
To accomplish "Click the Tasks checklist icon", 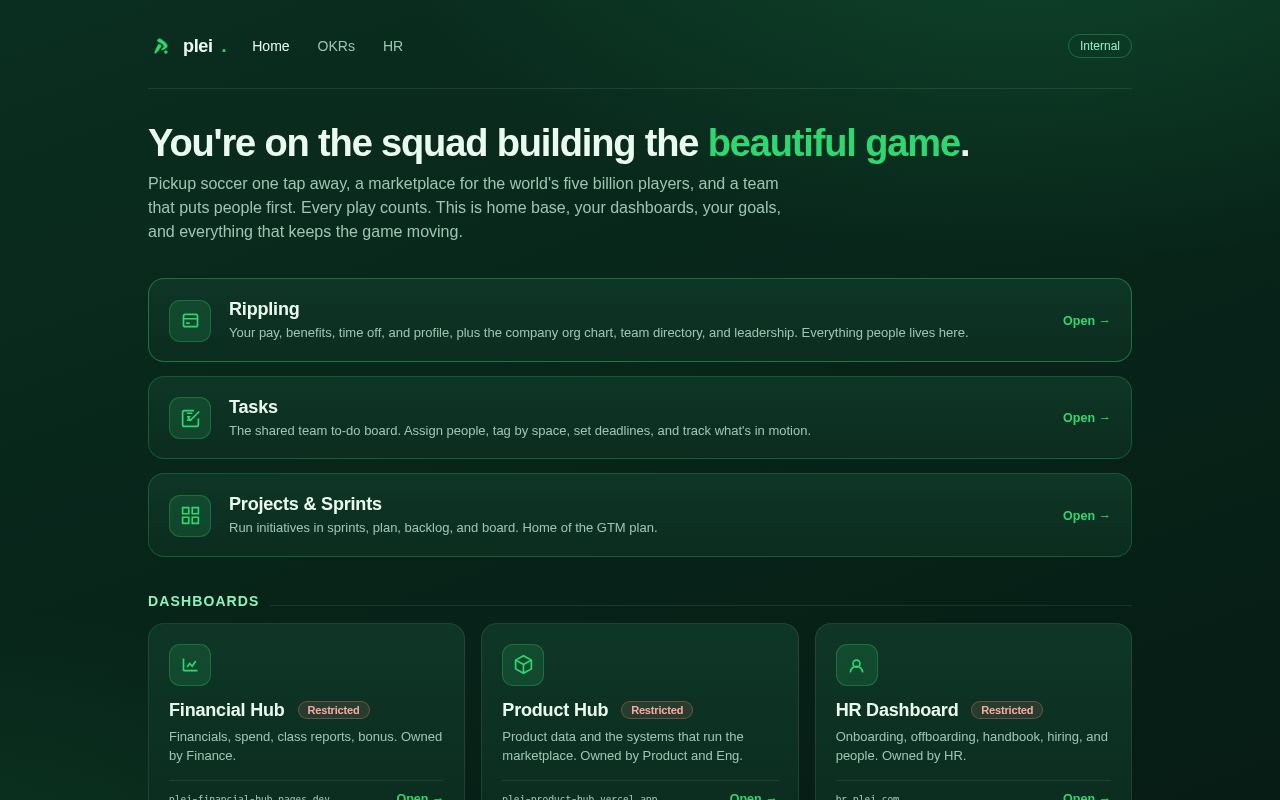I will pyautogui.click(x=190, y=418).
